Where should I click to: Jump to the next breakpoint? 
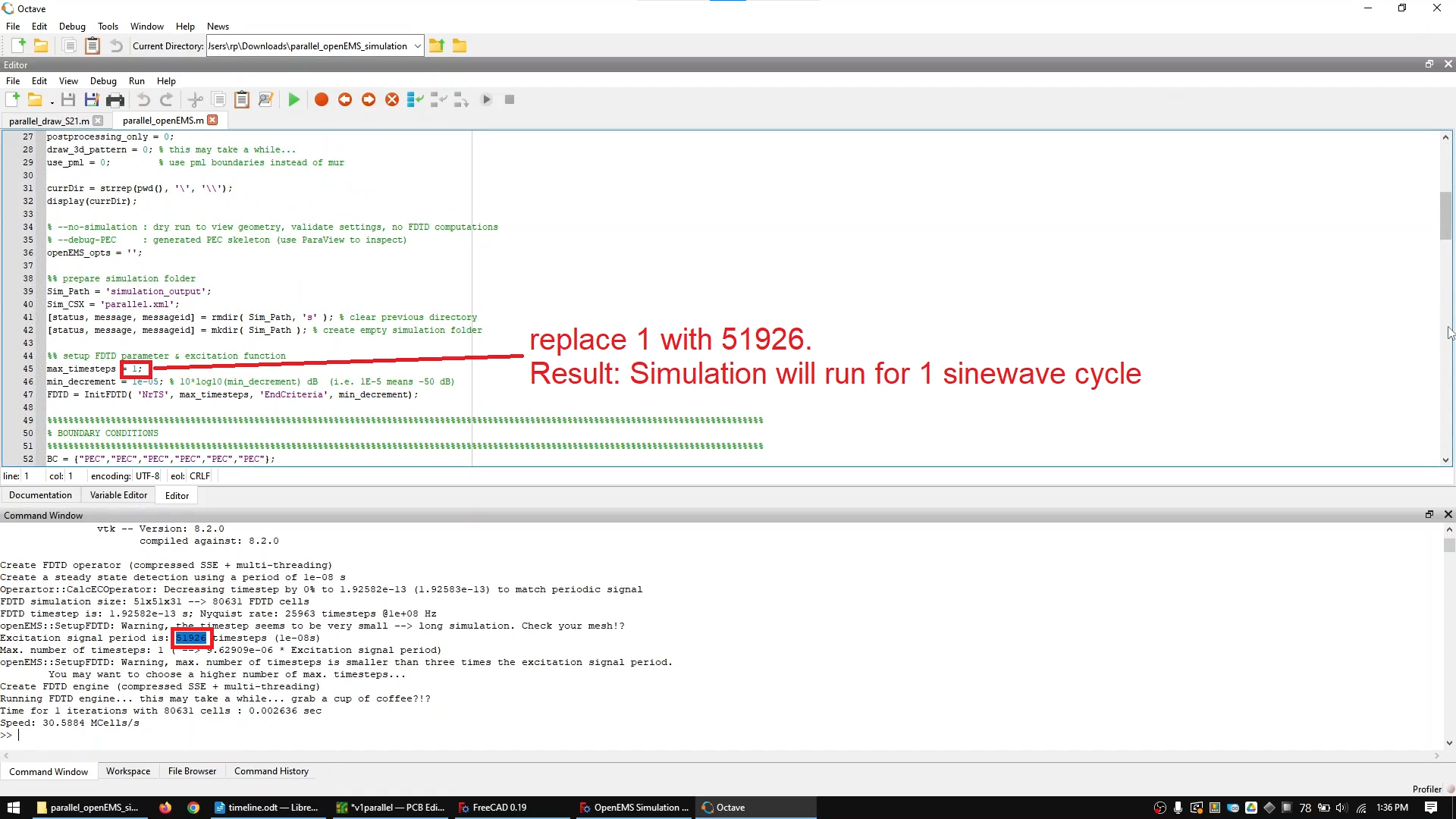coord(369,99)
